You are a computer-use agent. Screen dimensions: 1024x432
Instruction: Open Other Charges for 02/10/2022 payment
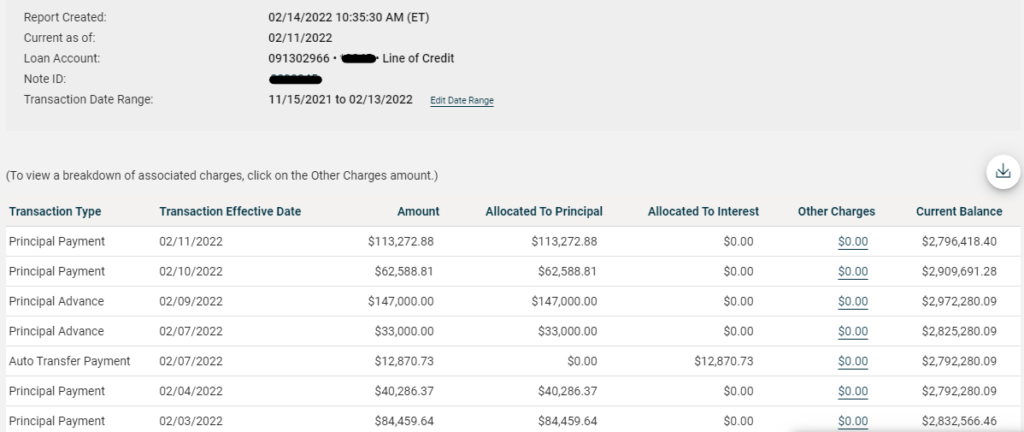tap(853, 271)
